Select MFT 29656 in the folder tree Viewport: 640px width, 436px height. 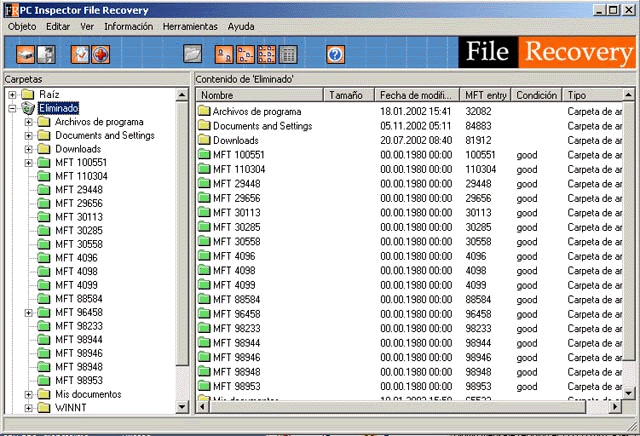(x=79, y=203)
